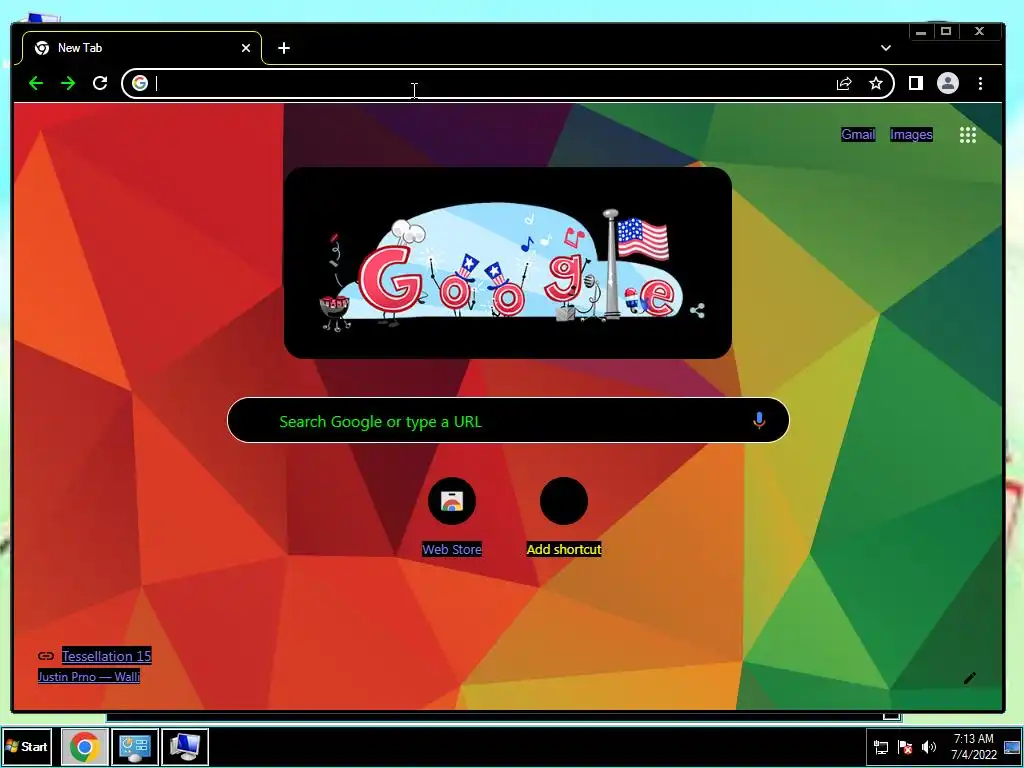Start voice search with the microphone
Image resolution: width=1024 pixels, height=768 pixels.
[x=758, y=421]
